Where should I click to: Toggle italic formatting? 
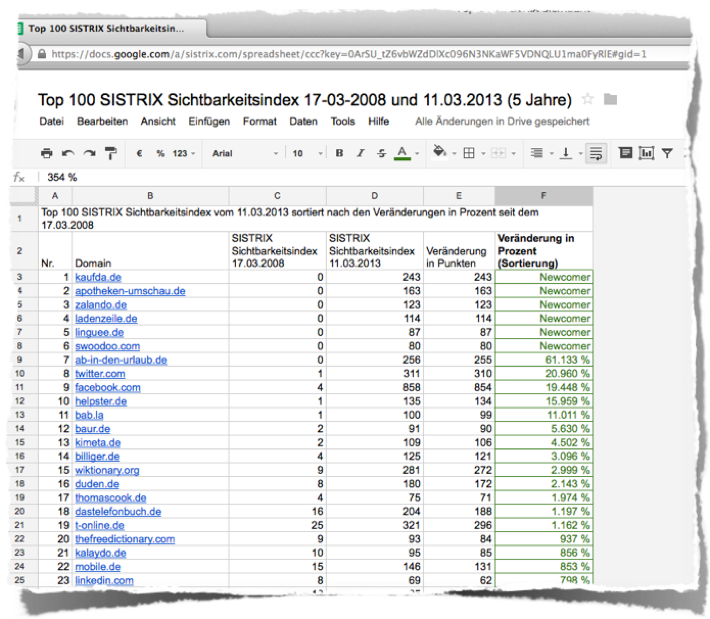360,153
